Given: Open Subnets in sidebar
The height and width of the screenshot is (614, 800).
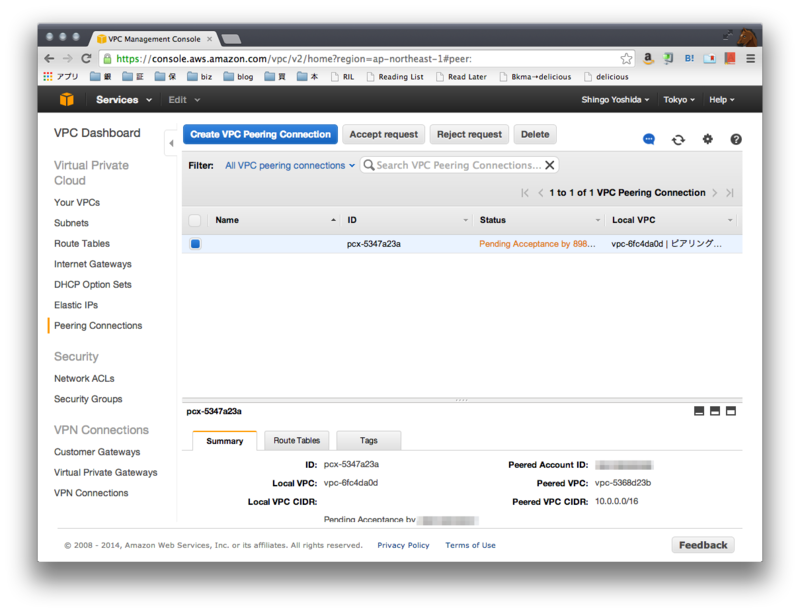Looking at the screenshot, I should click(x=71, y=223).
